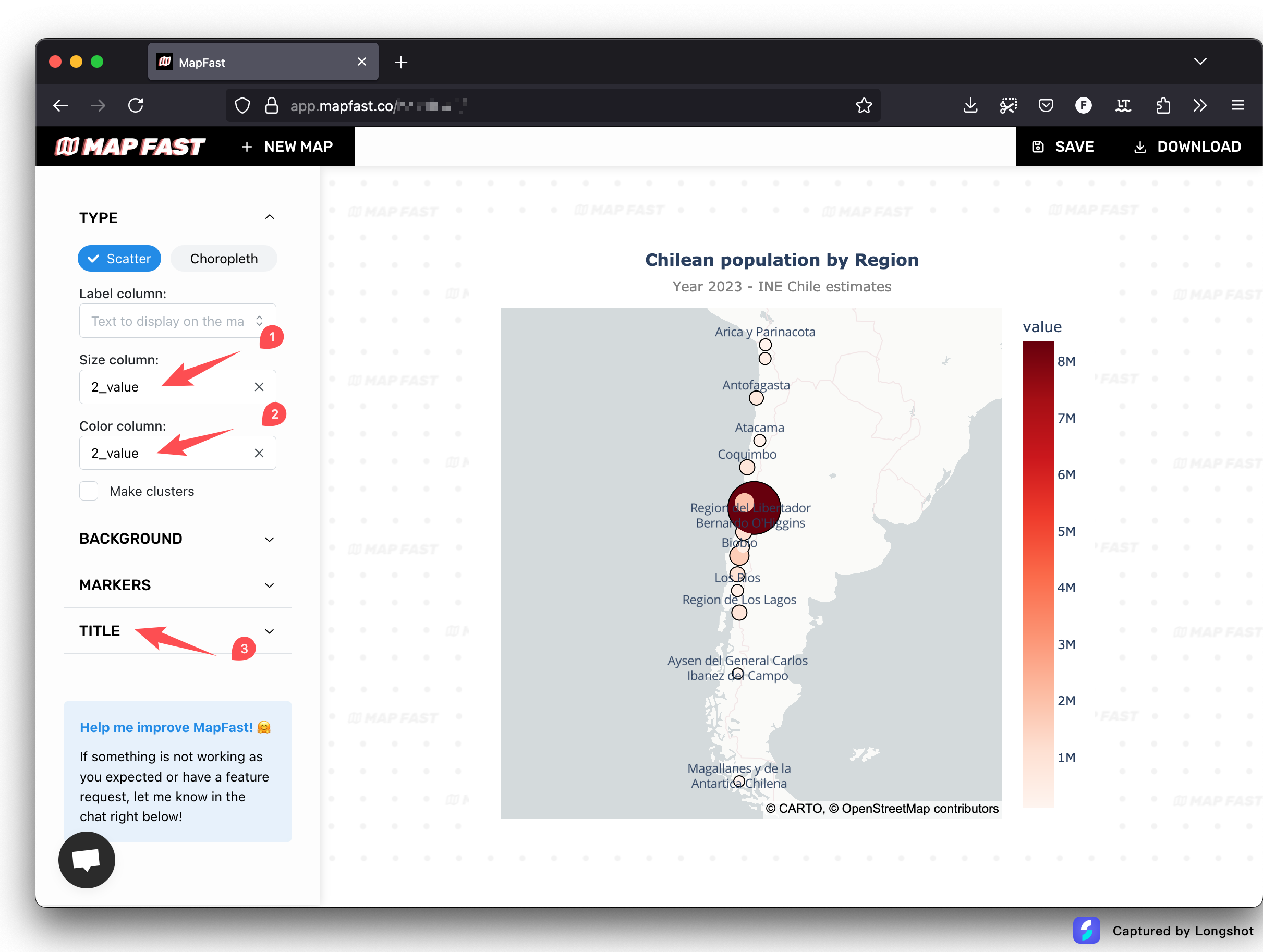Click the Atacama marker circle
The width and height of the screenshot is (1263, 952).
click(759, 441)
